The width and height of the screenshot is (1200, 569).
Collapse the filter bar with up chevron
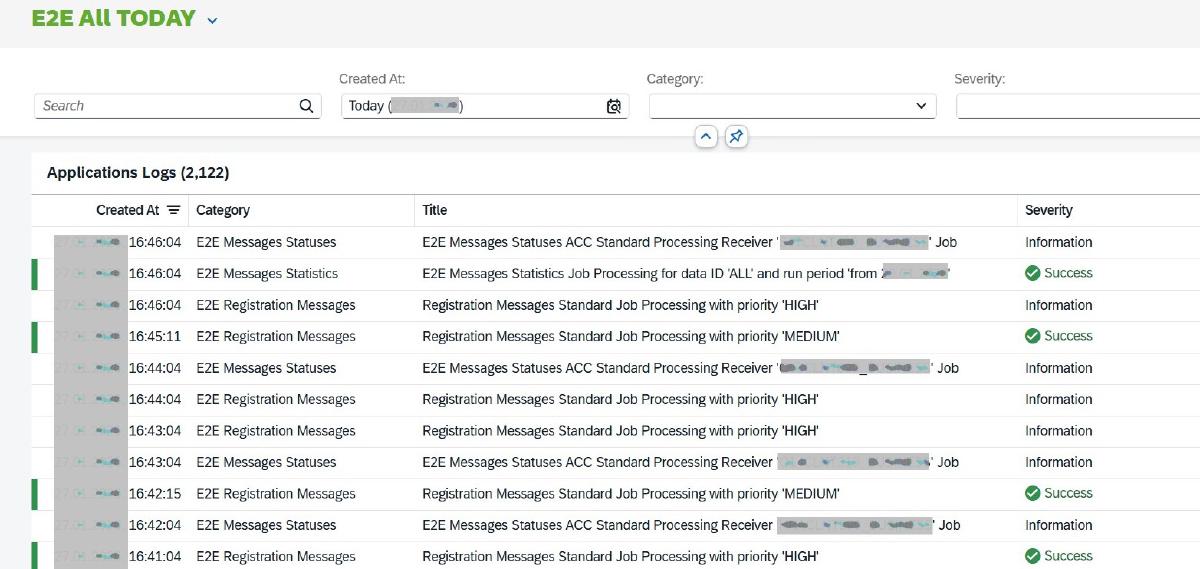click(706, 137)
